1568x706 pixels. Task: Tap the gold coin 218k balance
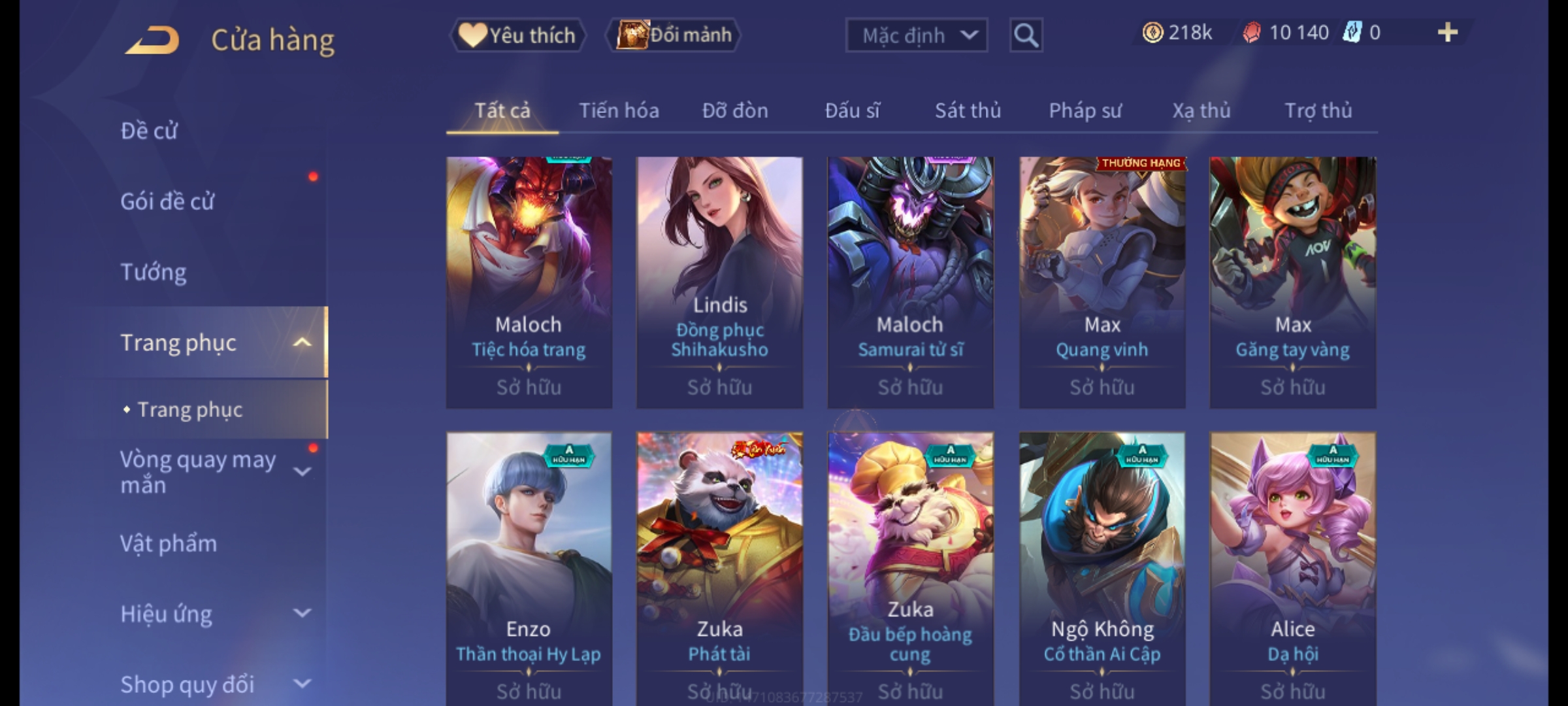pos(1177,33)
